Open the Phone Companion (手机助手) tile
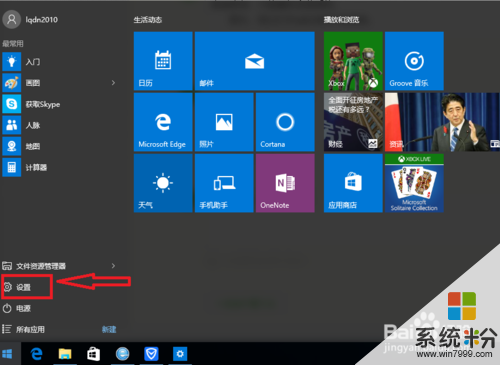Screen dimensions: 500x365 [224, 183]
